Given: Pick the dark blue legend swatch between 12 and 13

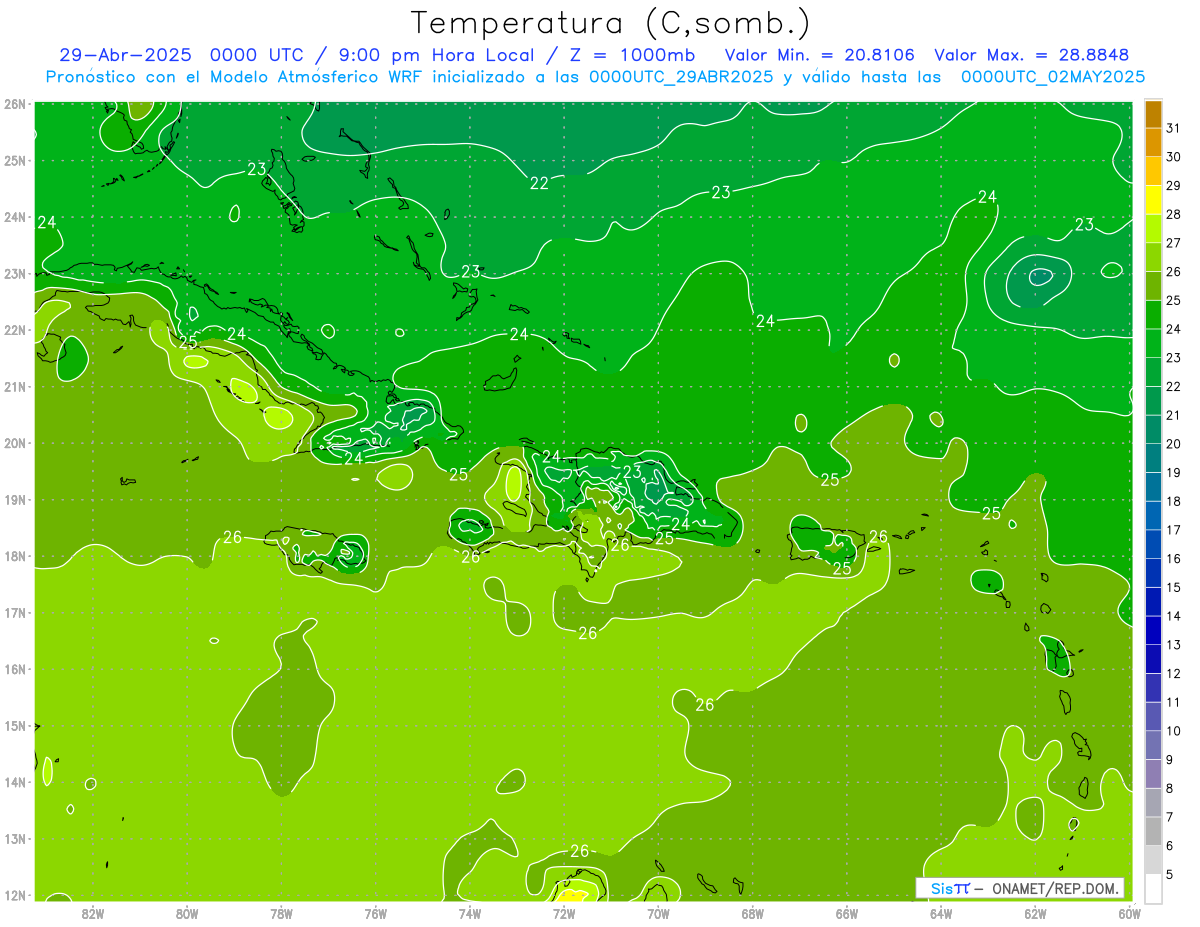Looking at the screenshot, I should tap(1154, 659).
